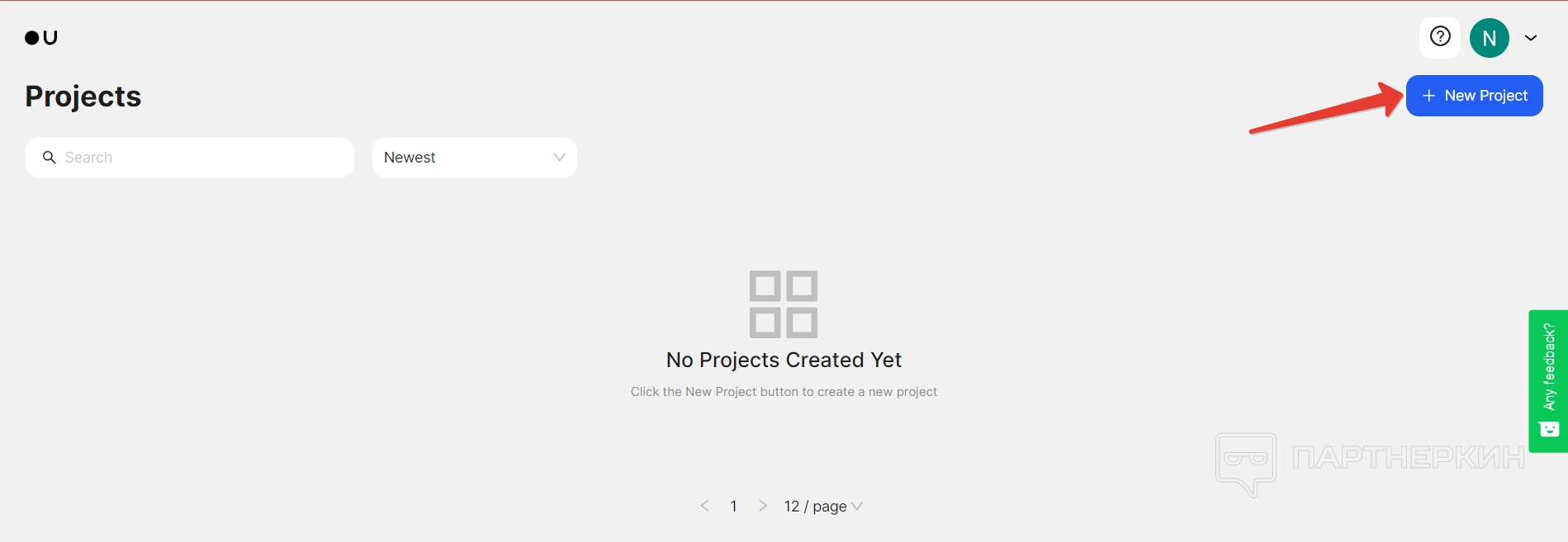
Task: Click the chevron beside 12 / page
Action: point(857,507)
